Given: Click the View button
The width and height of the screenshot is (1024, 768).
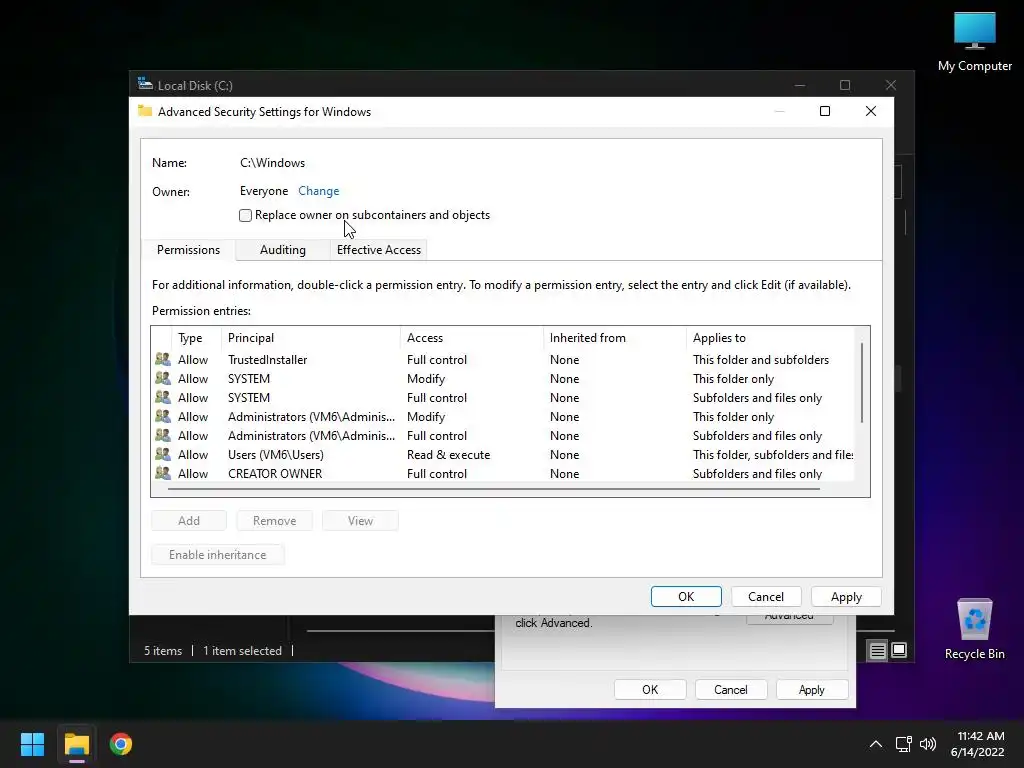Looking at the screenshot, I should [360, 520].
